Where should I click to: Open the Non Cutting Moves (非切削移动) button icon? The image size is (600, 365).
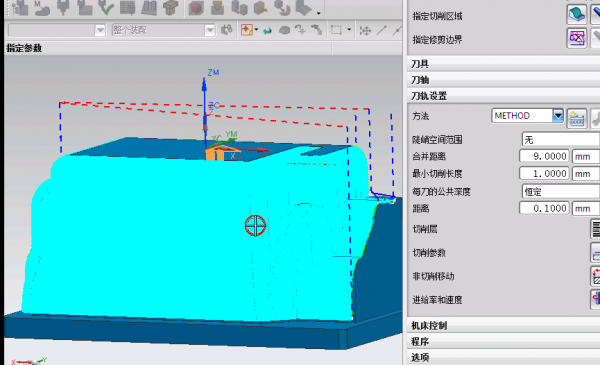pyautogui.click(x=595, y=276)
